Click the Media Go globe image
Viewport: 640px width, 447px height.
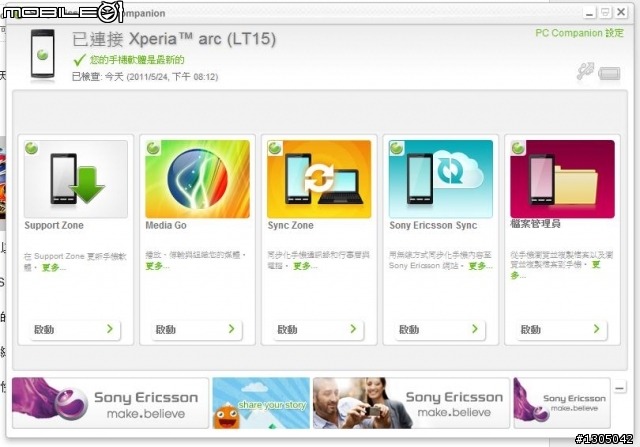click(x=198, y=179)
